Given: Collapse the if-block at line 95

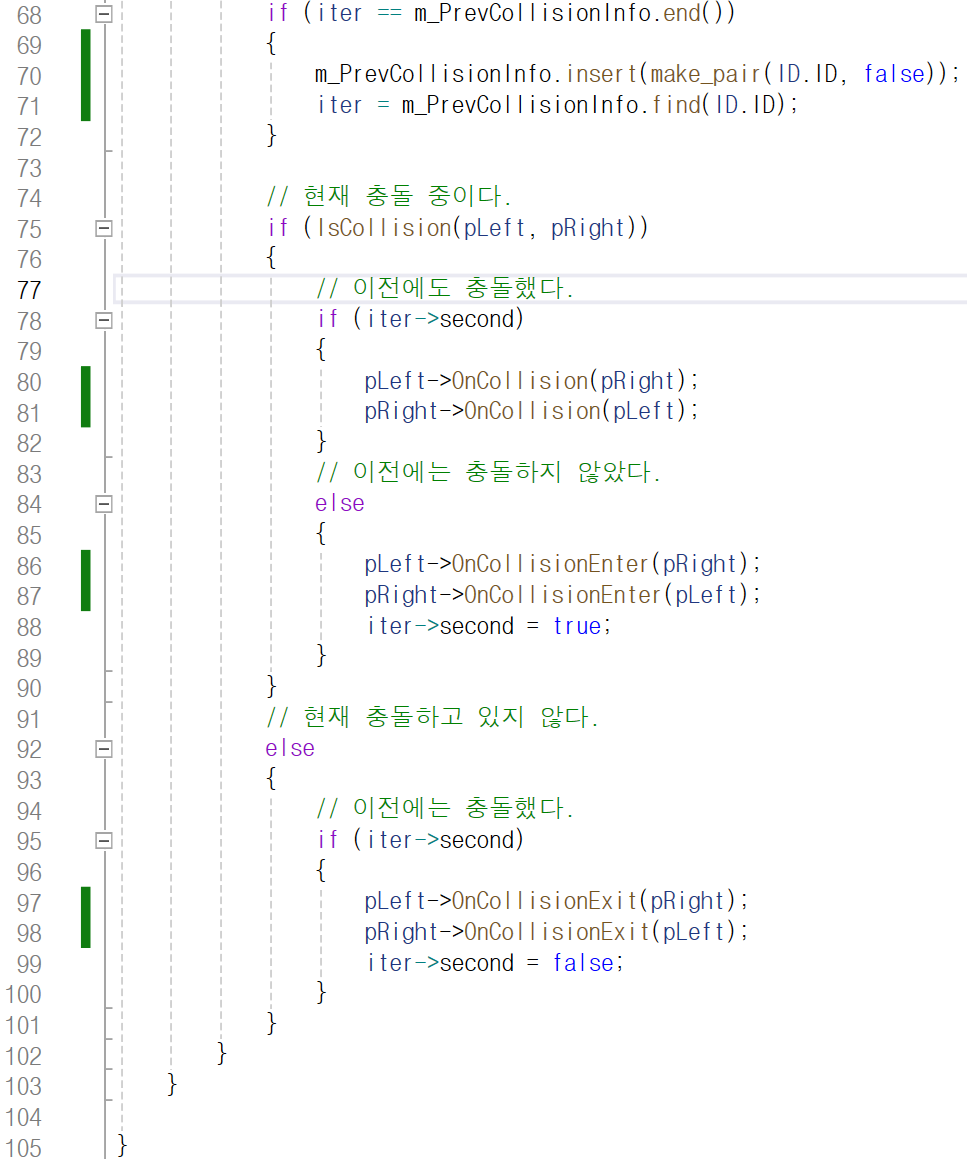Looking at the screenshot, I should tap(104, 840).
